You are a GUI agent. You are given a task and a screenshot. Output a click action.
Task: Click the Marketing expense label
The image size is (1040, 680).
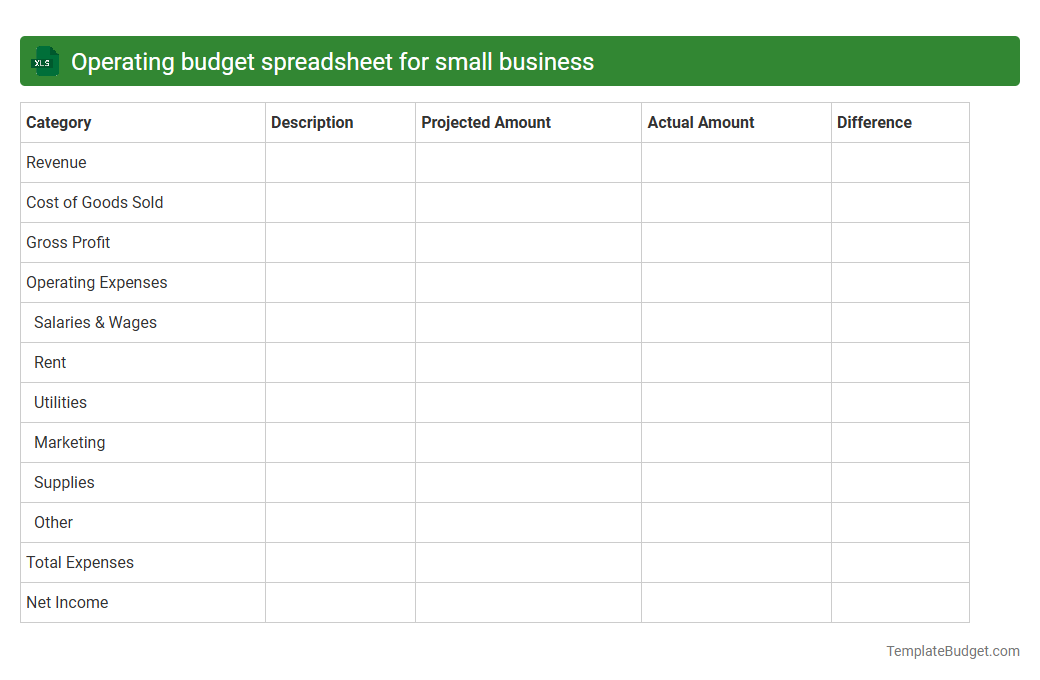click(69, 442)
